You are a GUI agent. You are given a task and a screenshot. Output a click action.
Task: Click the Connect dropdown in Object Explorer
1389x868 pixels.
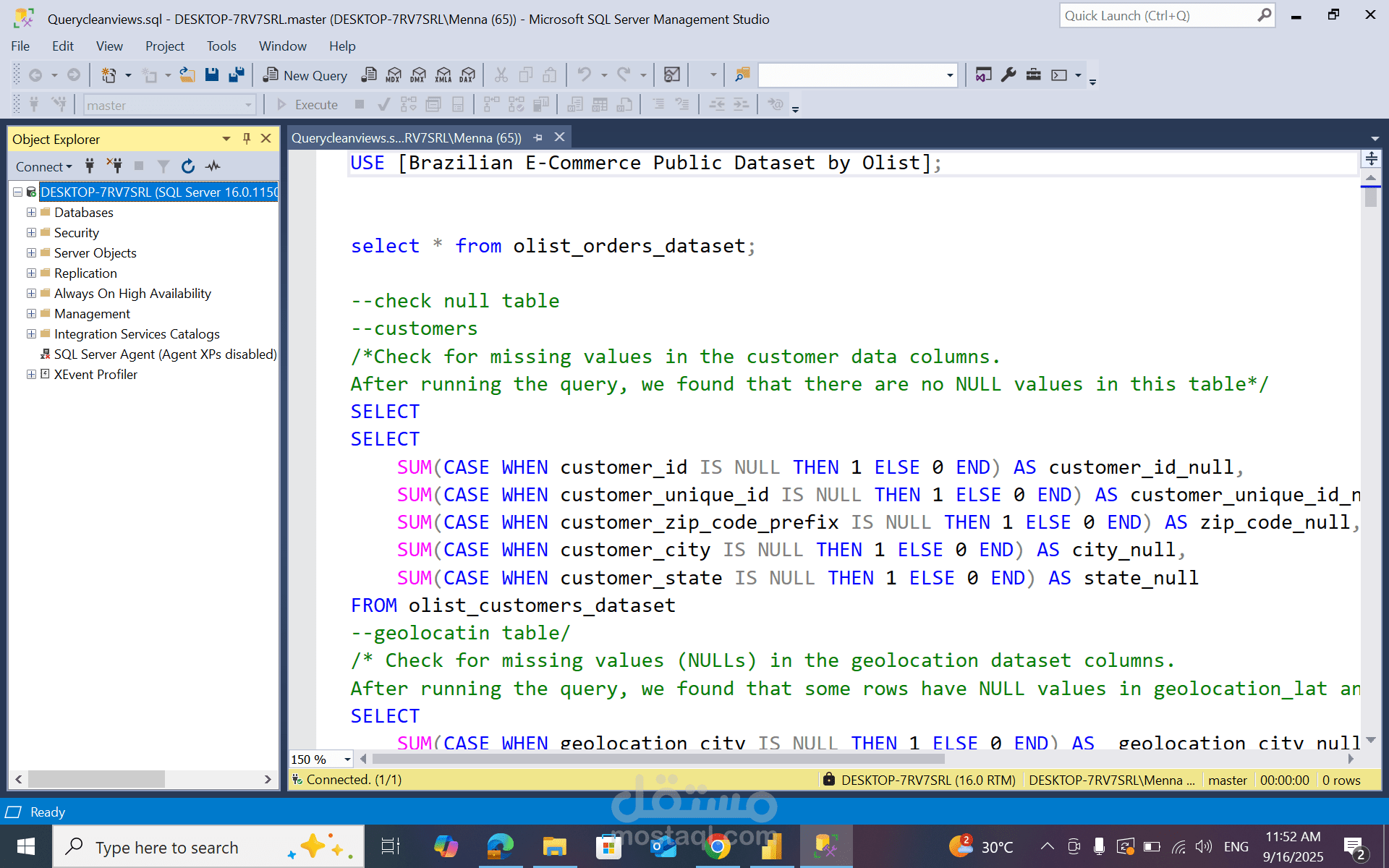point(44,166)
